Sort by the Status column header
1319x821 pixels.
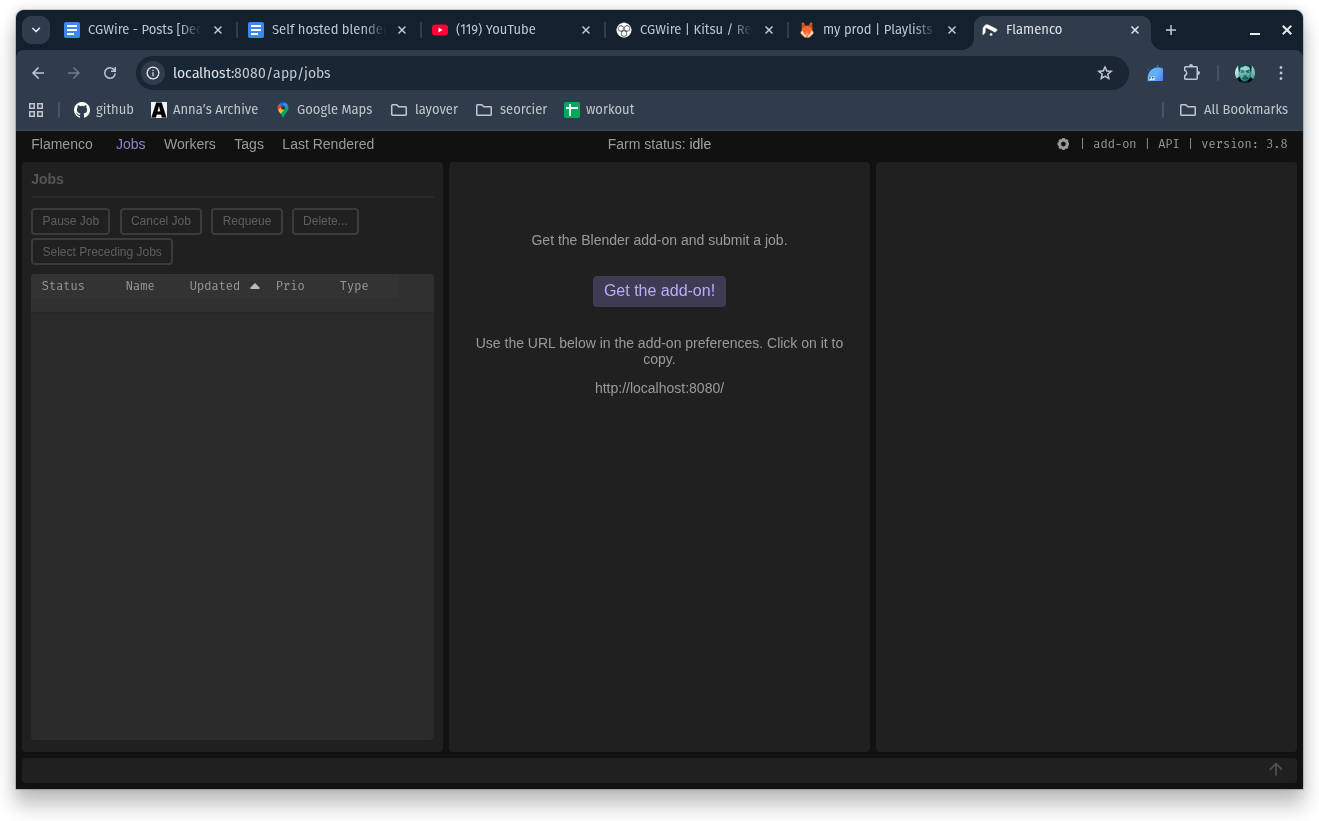pyautogui.click(x=63, y=286)
